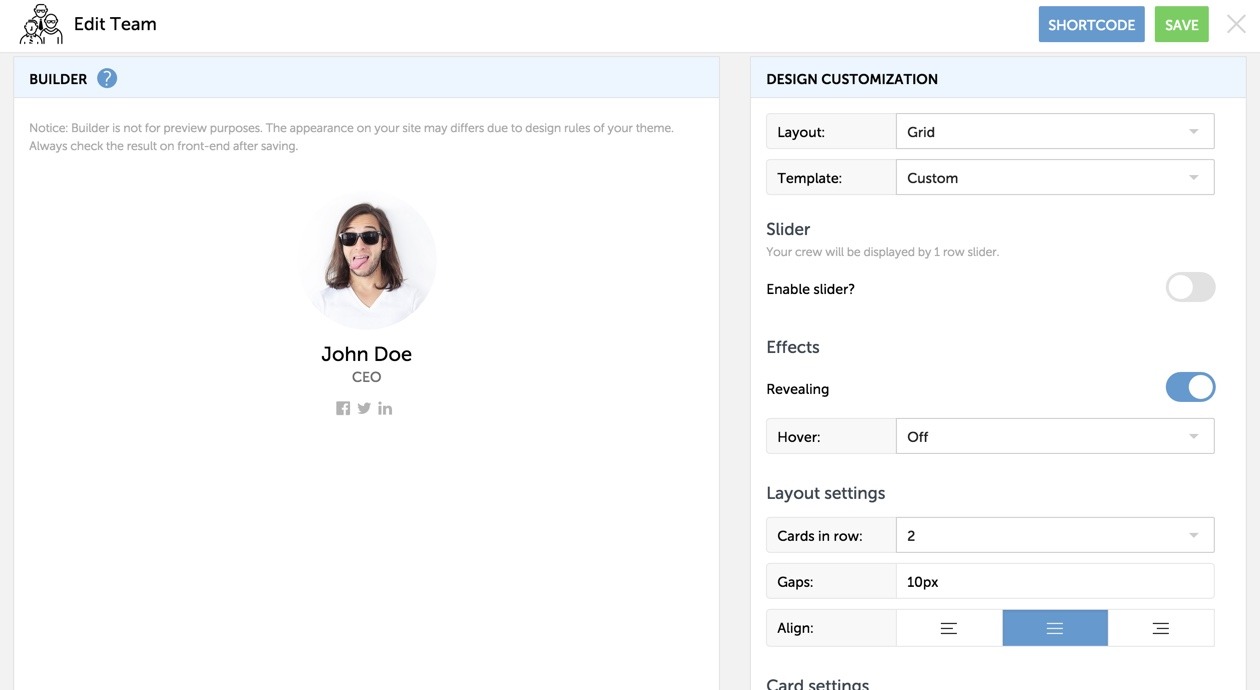Select the right align icon
1260x690 pixels.
click(x=1161, y=628)
